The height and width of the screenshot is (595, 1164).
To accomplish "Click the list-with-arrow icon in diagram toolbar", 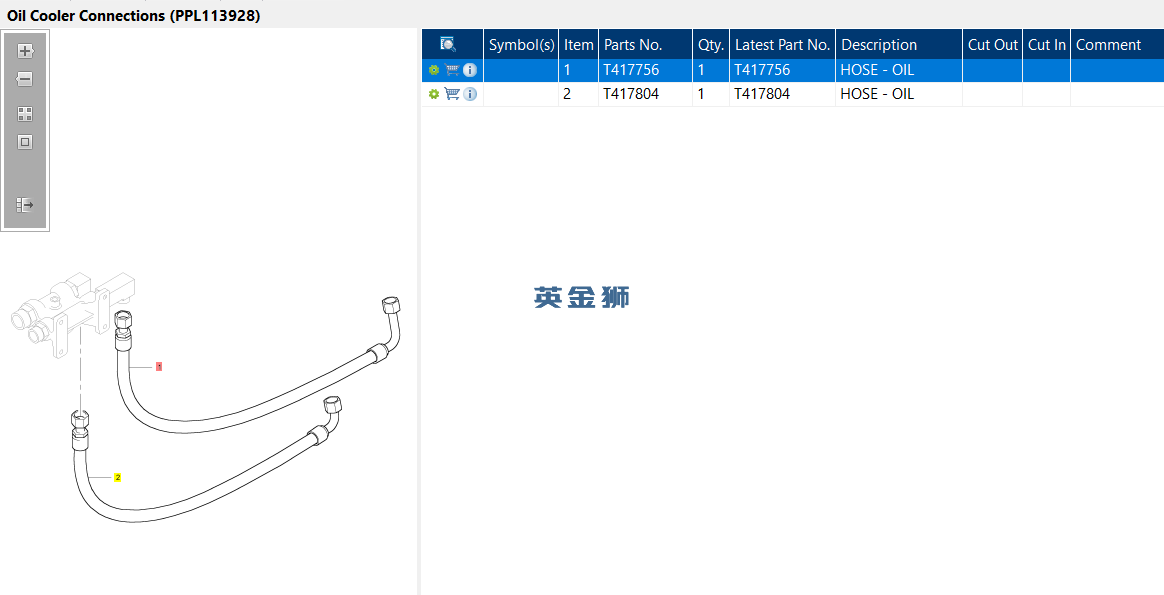I will 25,204.
